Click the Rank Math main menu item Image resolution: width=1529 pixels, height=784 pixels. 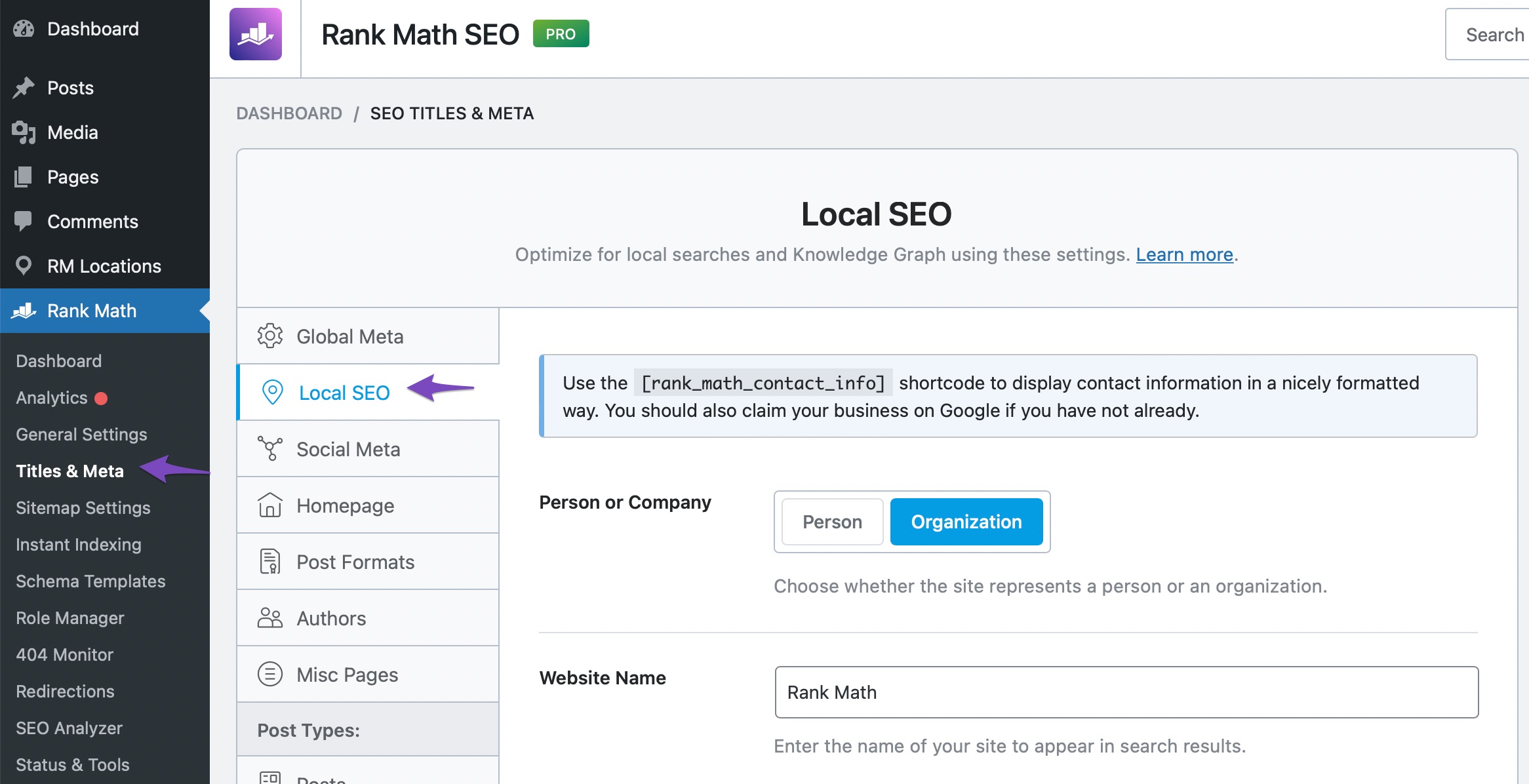point(105,311)
